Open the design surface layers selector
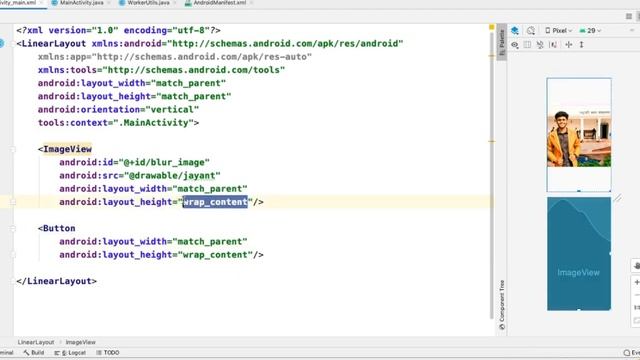Screen dimensions: 640x360 tap(515, 31)
